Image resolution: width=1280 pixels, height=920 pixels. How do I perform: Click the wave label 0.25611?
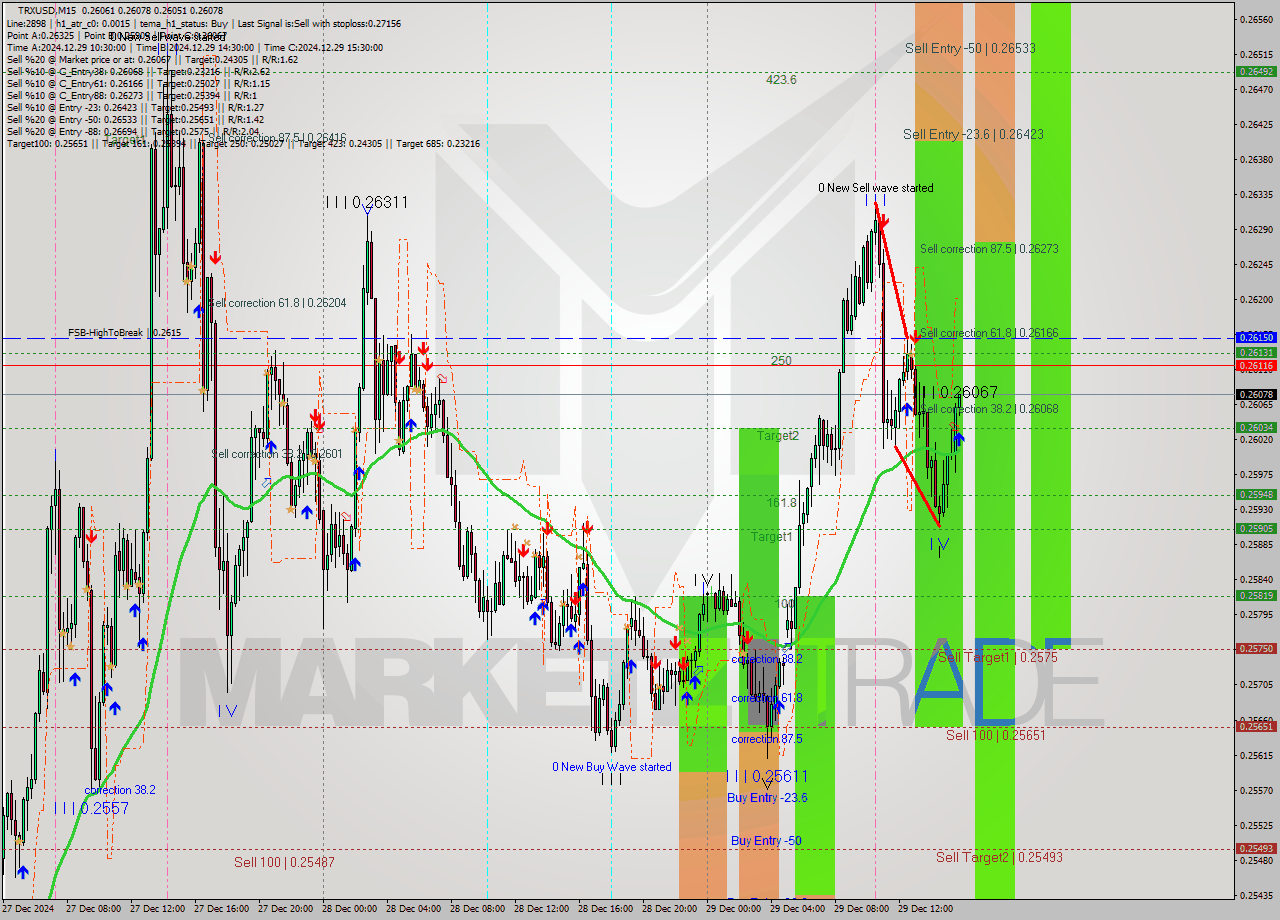pos(778,776)
